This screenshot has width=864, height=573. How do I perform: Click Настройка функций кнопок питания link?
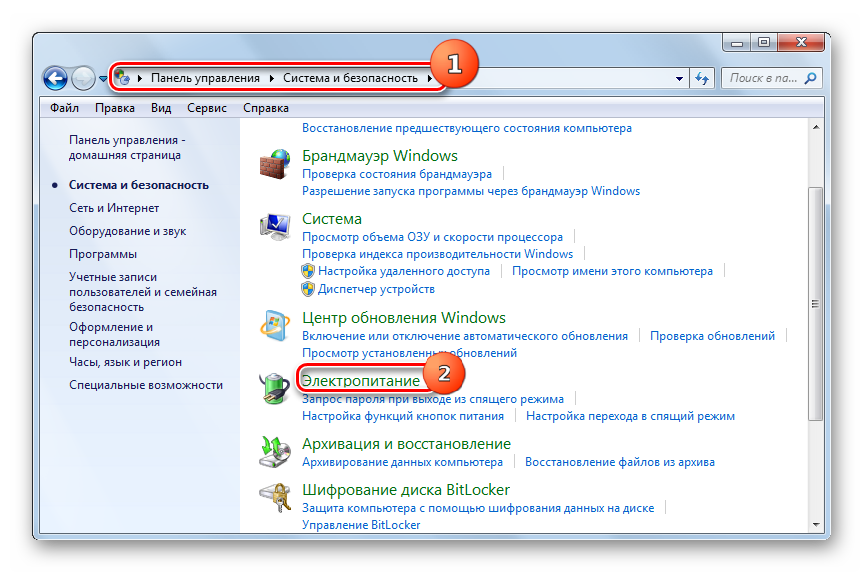(x=403, y=416)
